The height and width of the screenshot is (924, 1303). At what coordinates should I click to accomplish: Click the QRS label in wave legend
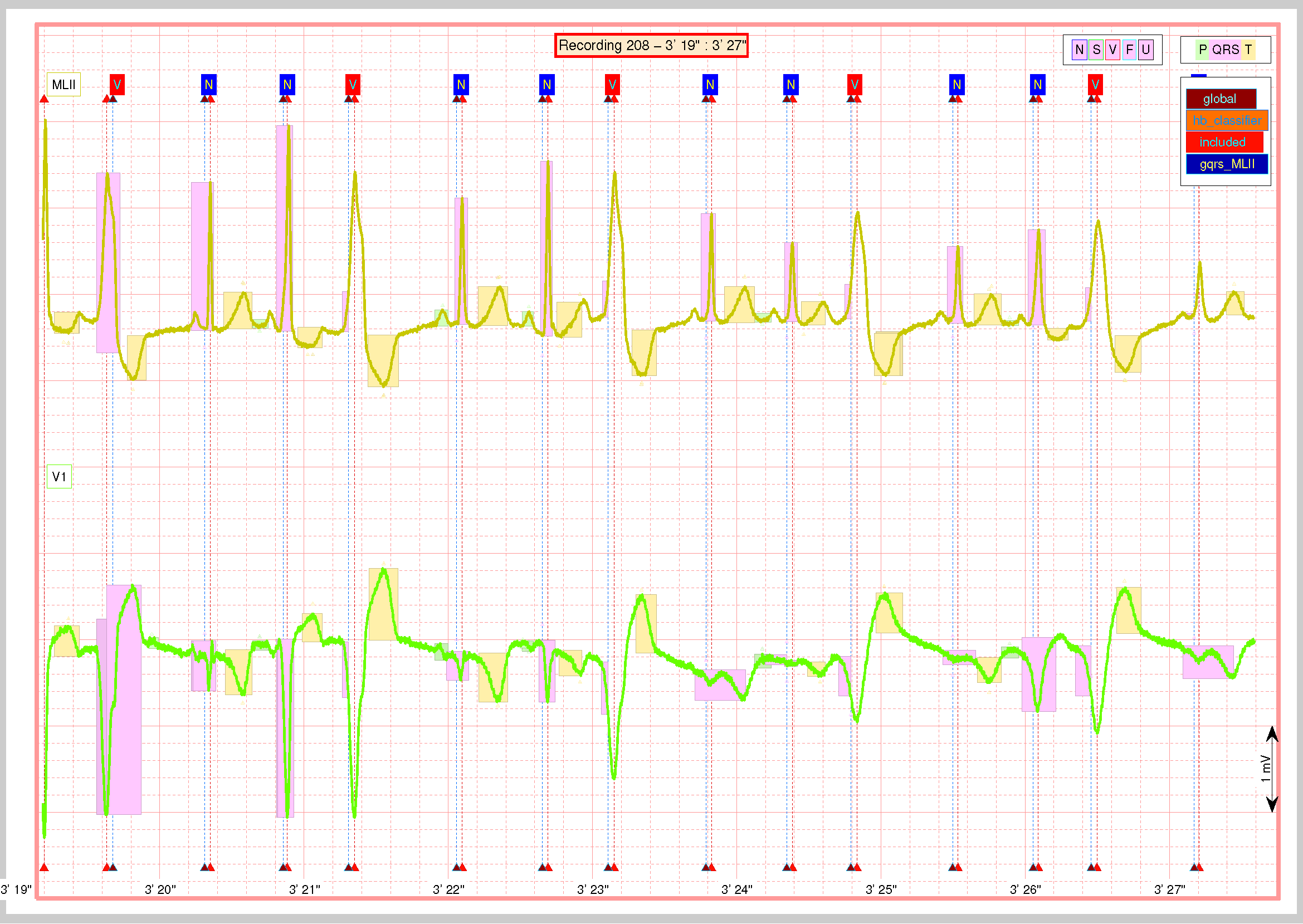(x=1225, y=50)
